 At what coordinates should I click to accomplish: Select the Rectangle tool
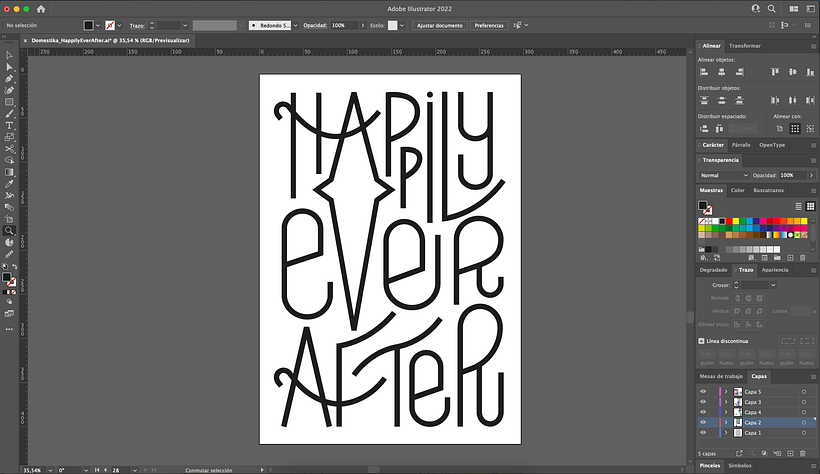click(x=9, y=102)
